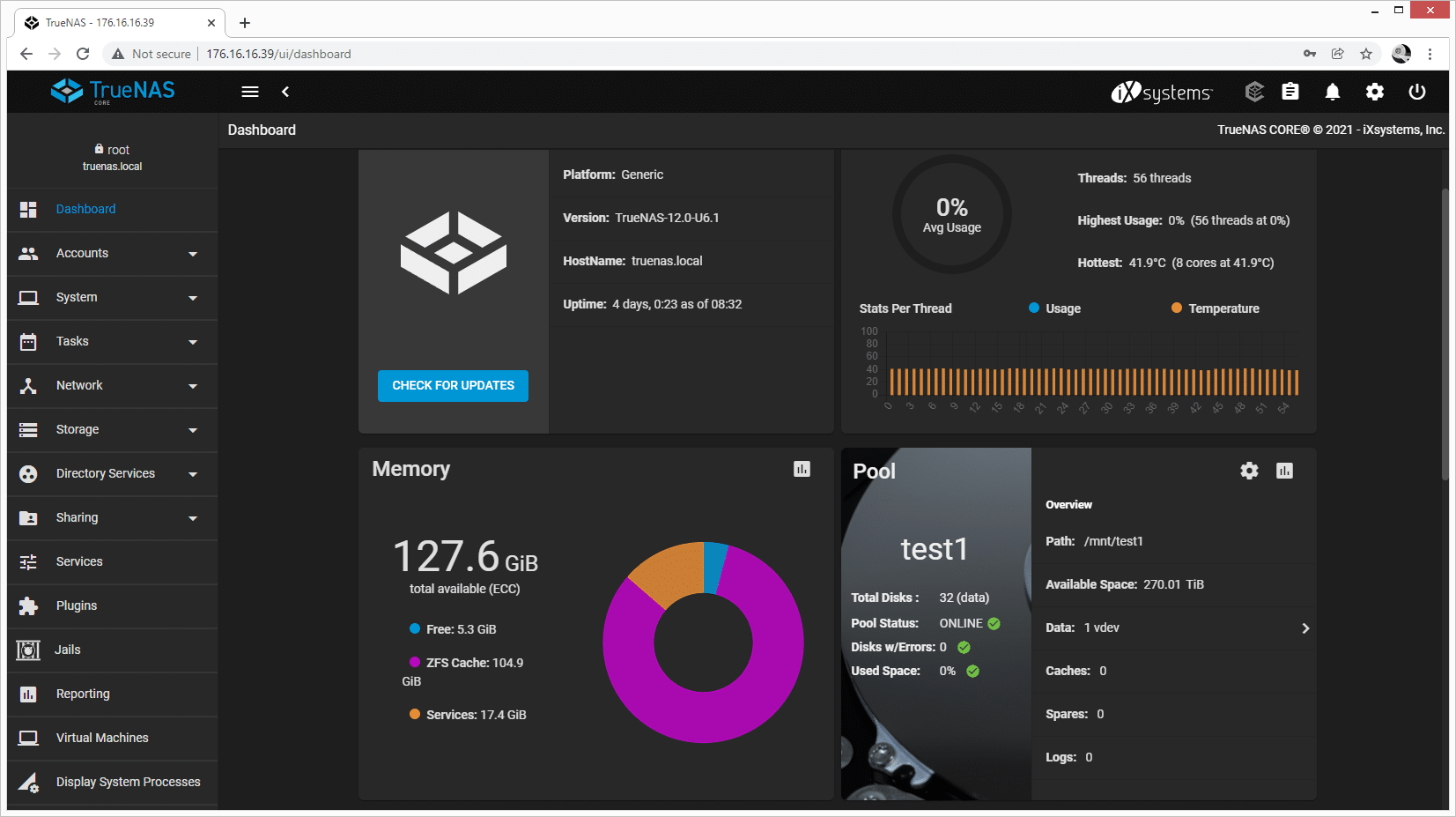Viewport: 1456px width, 817px height.
Task: Open Dashboard in the sidebar
Action: (113, 210)
